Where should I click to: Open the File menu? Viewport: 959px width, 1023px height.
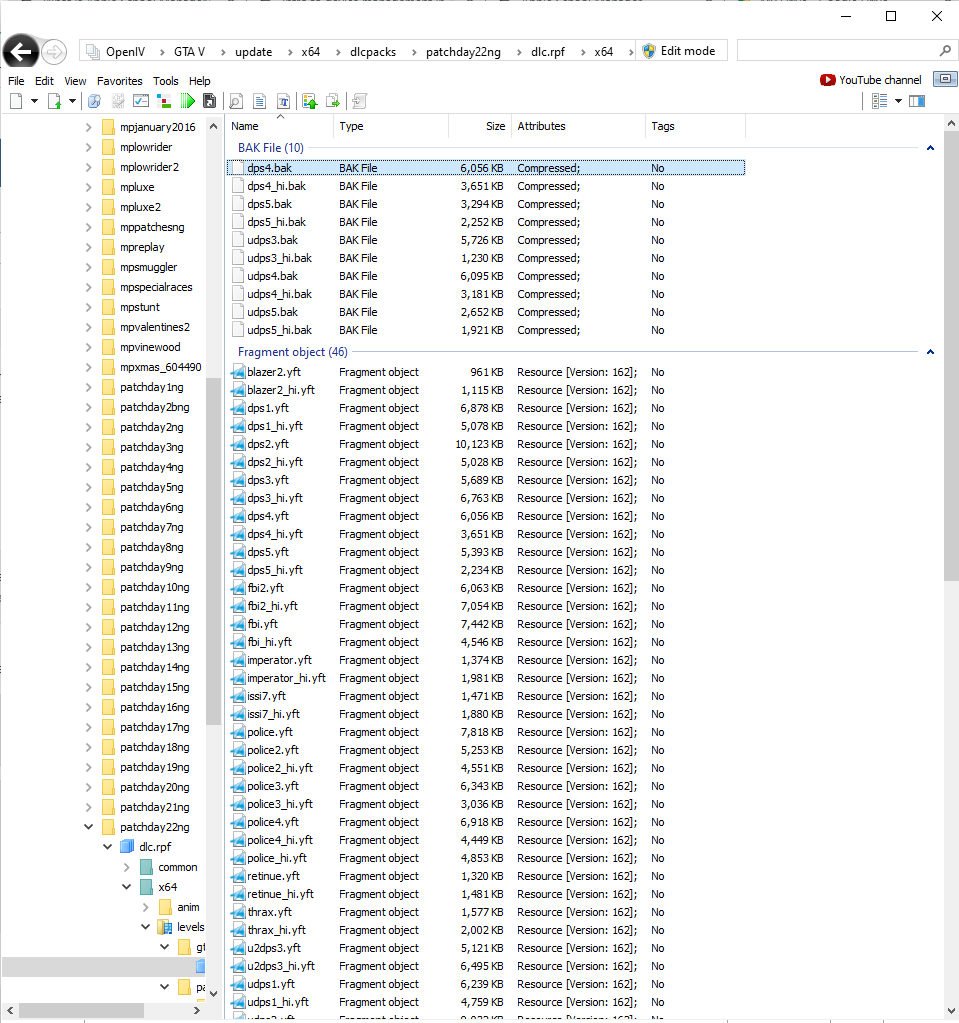click(16, 81)
